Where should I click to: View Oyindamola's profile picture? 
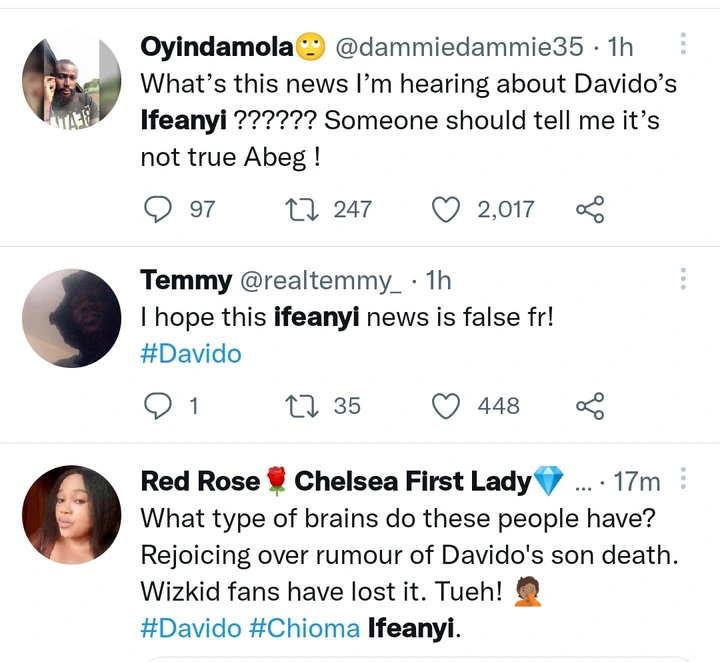[x=71, y=83]
